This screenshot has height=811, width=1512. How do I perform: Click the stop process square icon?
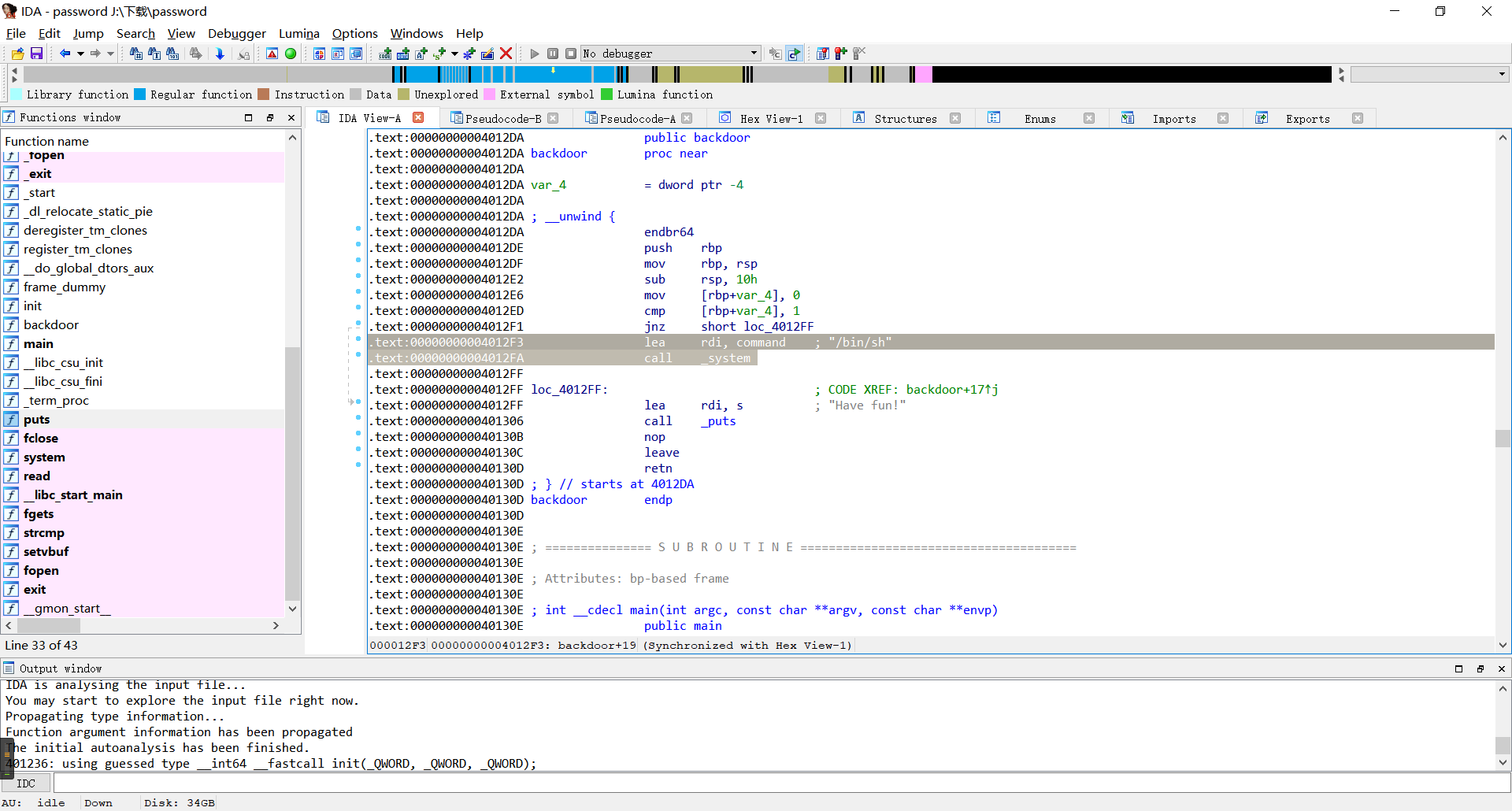click(571, 54)
